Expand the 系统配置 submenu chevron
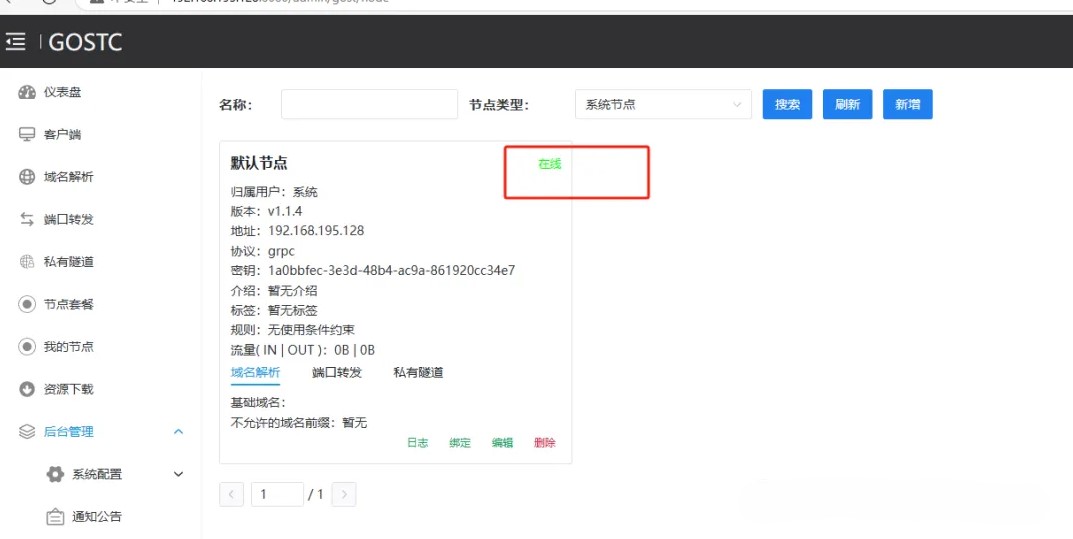The image size is (1073, 539). point(179,474)
